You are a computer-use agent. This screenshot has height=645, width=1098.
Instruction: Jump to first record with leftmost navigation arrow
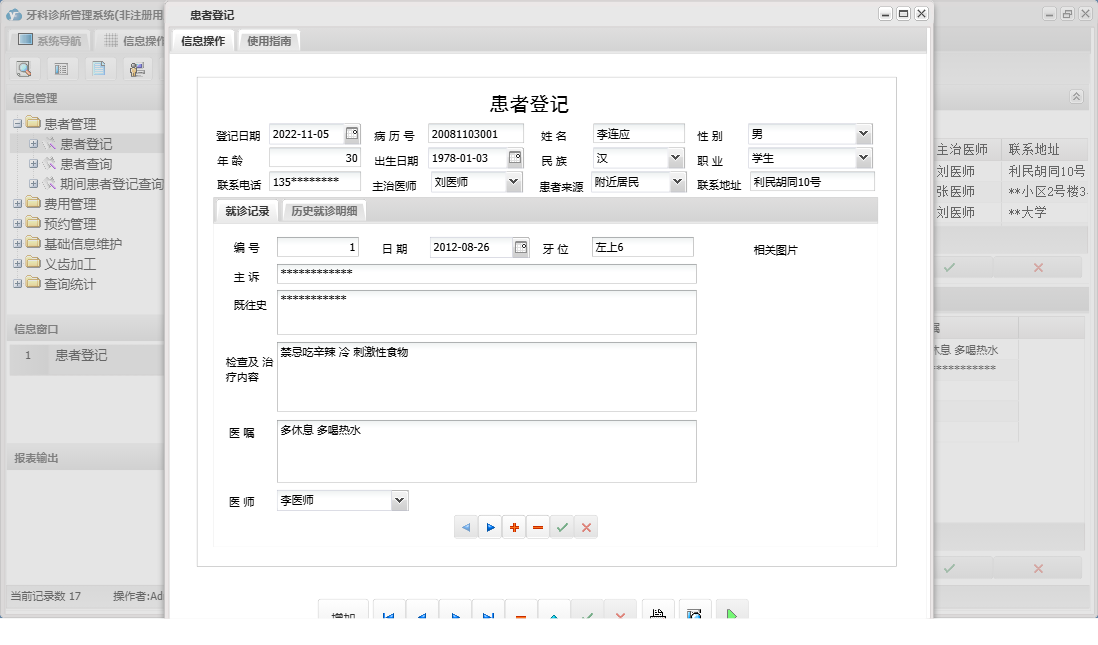(x=389, y=612)
